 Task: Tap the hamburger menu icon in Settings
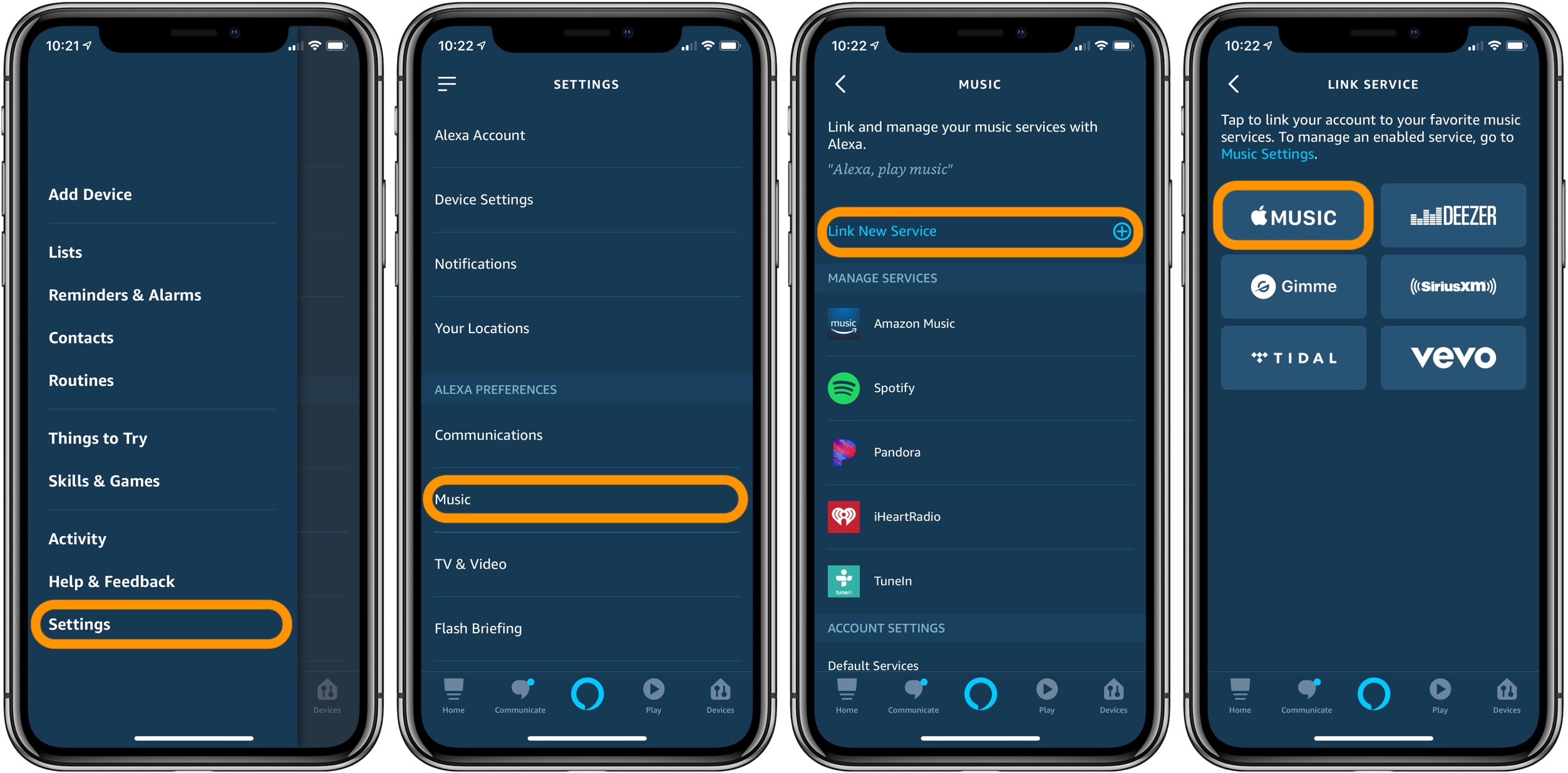click(447, 83)
